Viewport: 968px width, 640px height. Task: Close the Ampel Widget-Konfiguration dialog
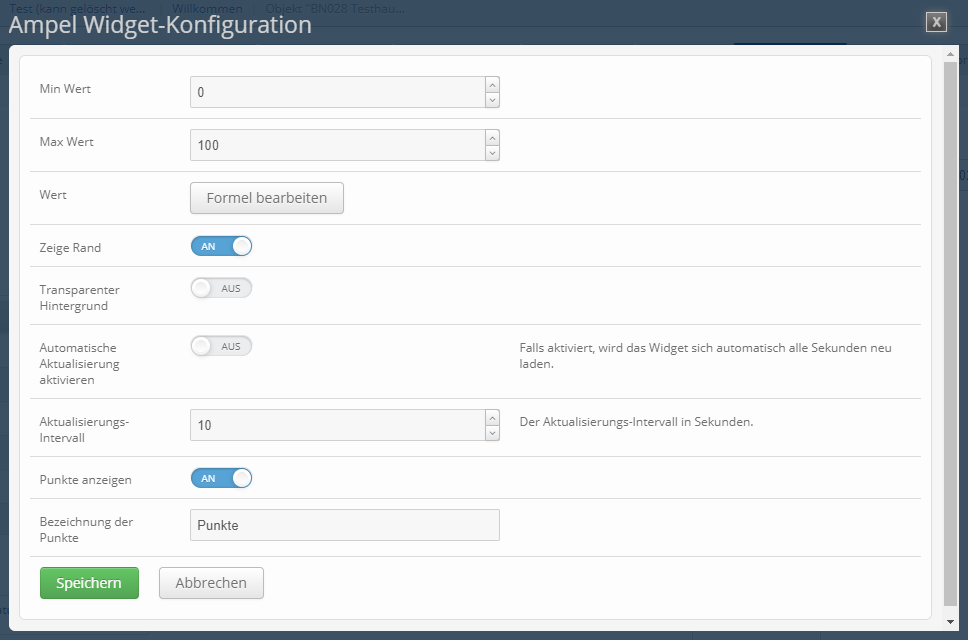(x=936, y=22)
